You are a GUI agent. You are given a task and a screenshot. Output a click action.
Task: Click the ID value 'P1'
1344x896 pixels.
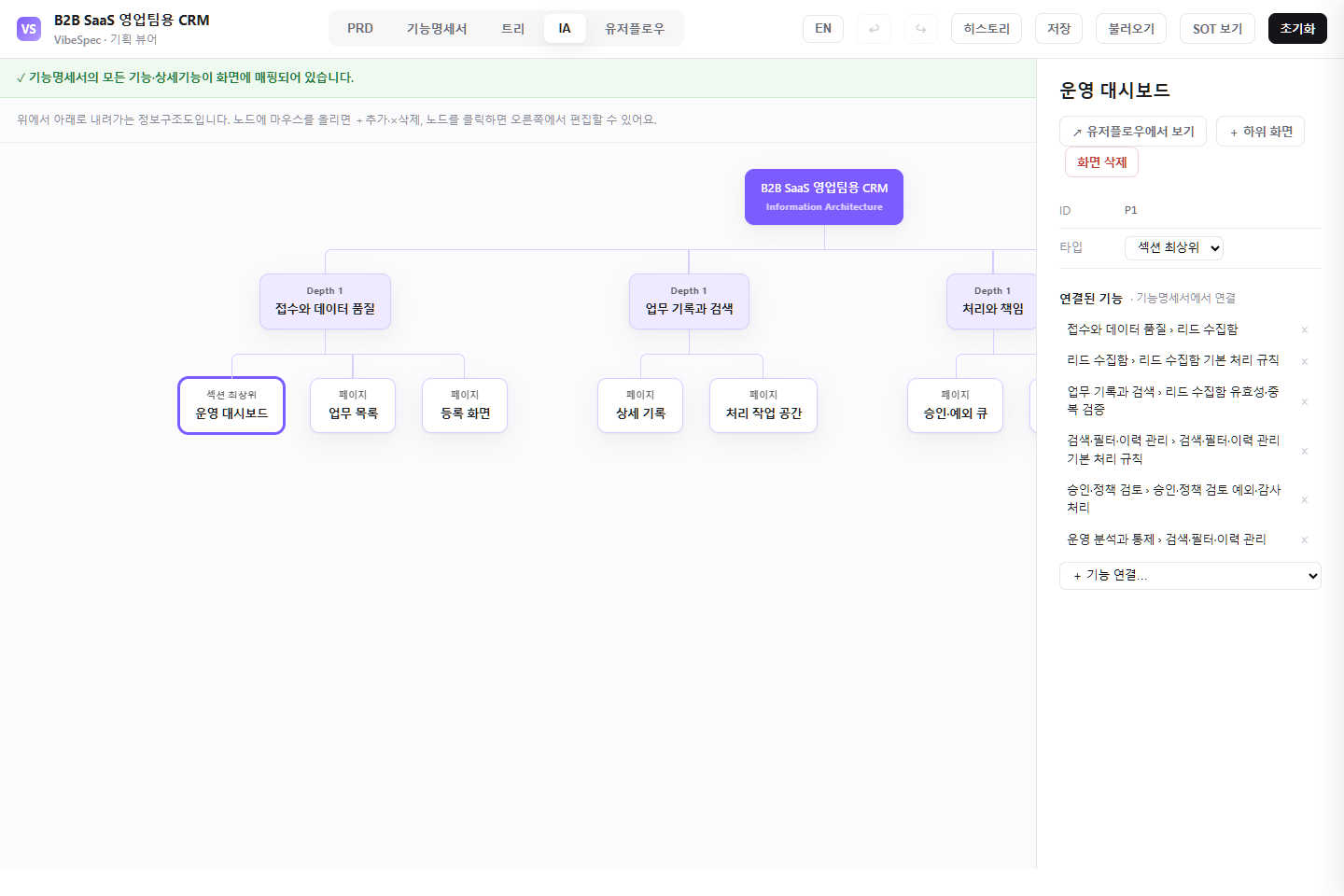point(1130,211)
